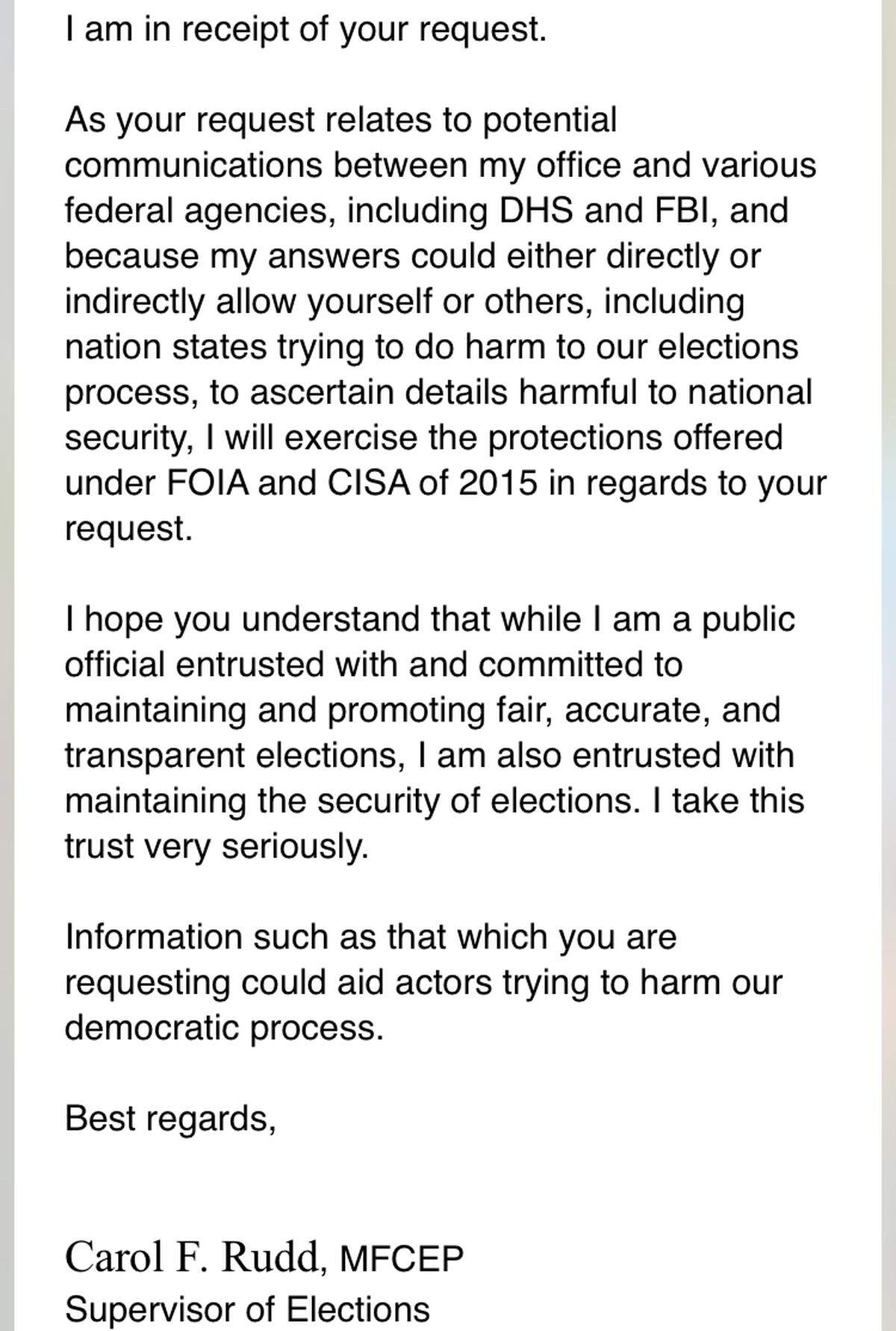896x1331 pixels.
Task: Click the line starting "Information such as"
Action: click(370, 937)
